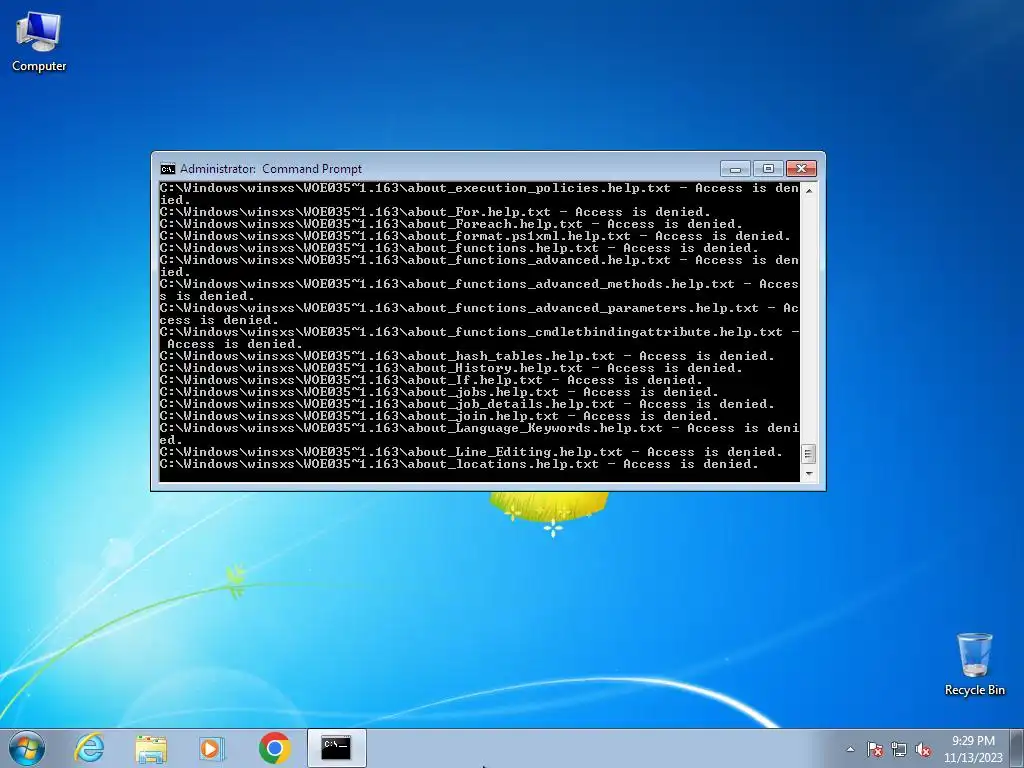Image resolution: width=1024 pixels, height=768 pixels.
Task: Click the about_execution_policies.help.txt output line
Action: click(479, 194)
